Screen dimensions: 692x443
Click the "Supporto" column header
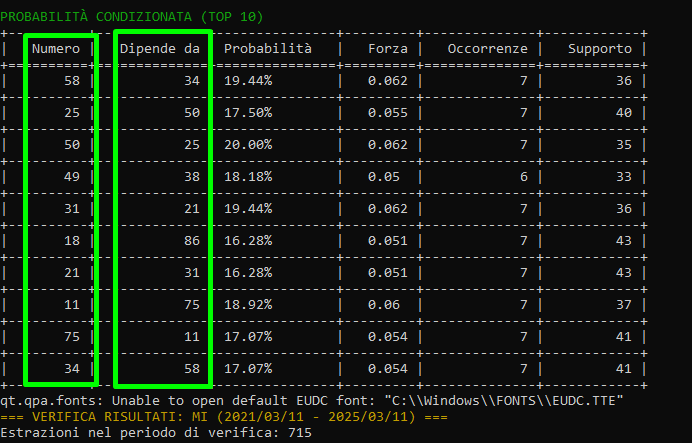tap(600, 49)
